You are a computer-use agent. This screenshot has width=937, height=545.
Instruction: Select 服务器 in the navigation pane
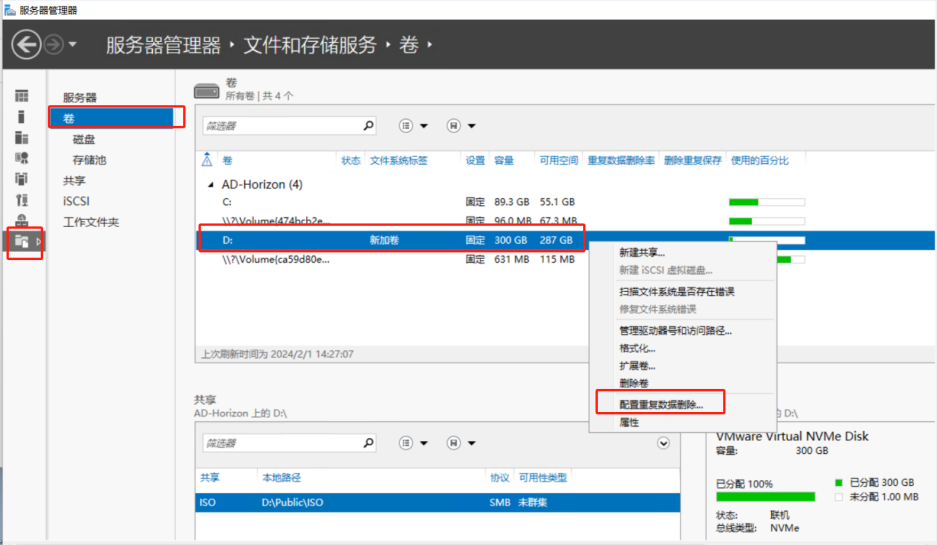coord(79,97)
